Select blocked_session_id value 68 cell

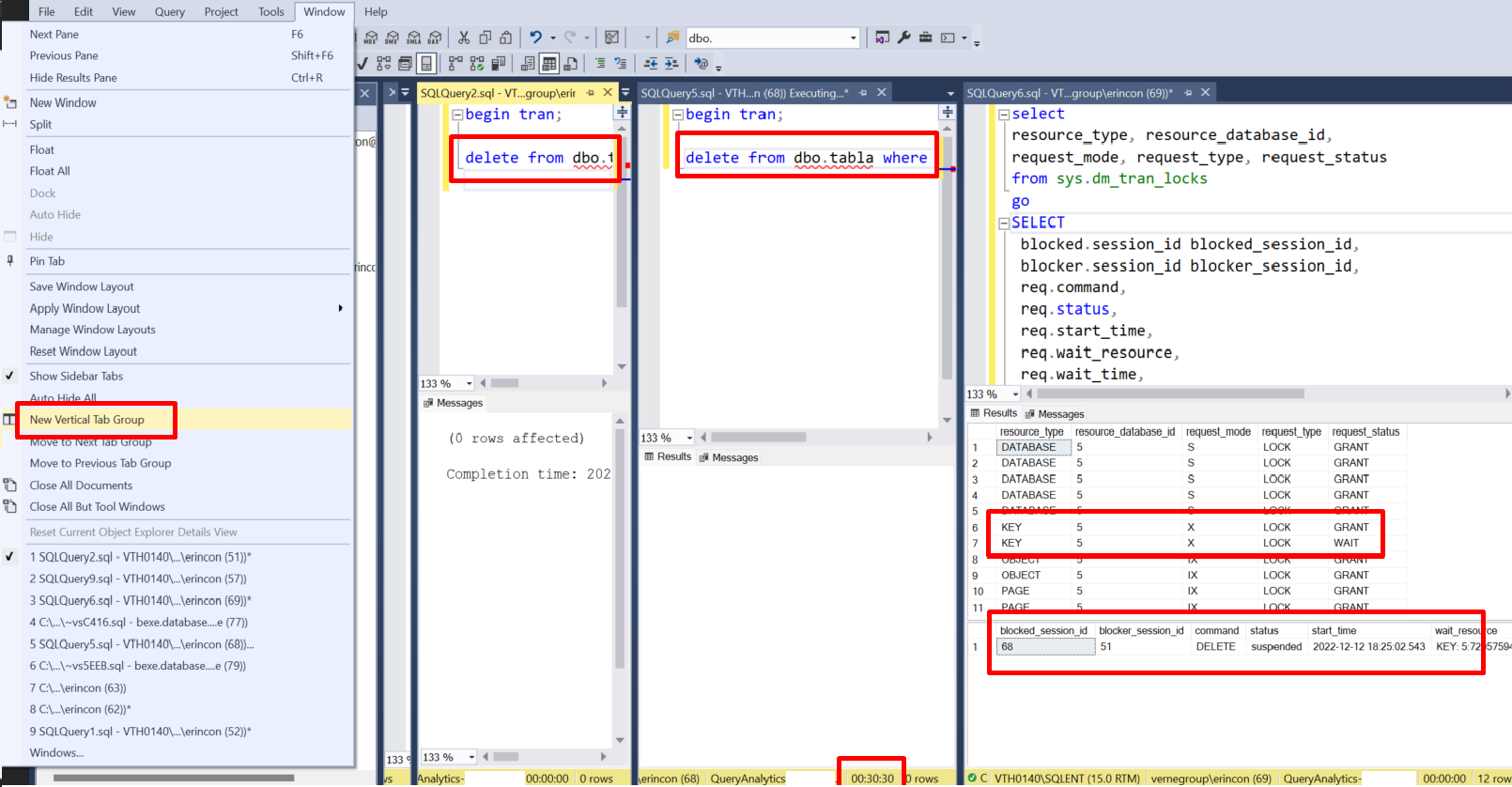[1045, 647]
